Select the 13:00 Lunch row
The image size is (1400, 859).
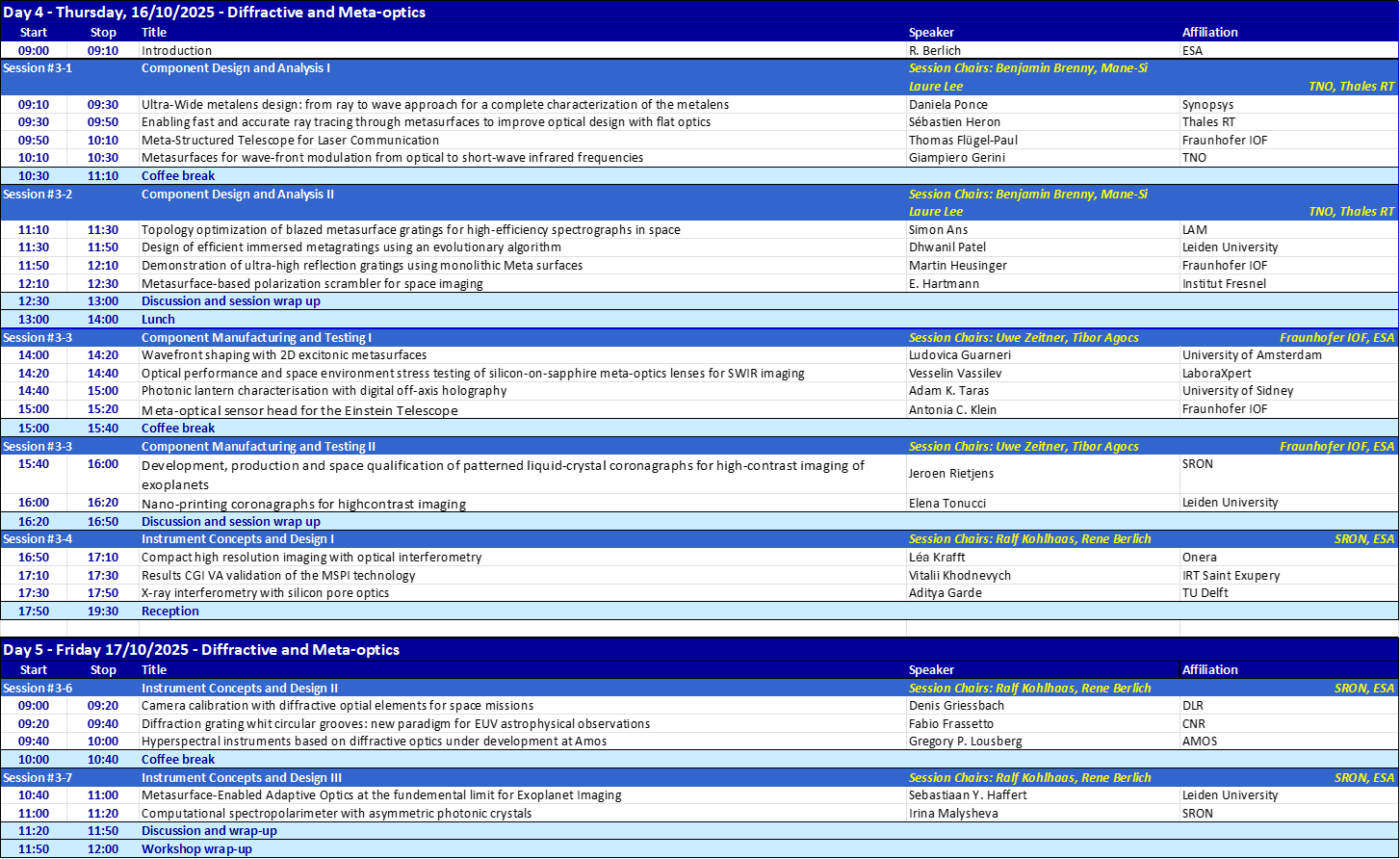(x=158, y=320)
